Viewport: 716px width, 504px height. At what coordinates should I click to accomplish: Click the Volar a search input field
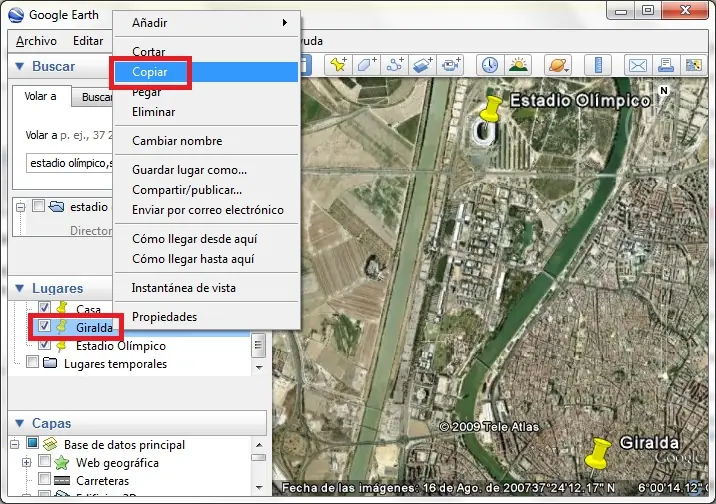[69, 163]
